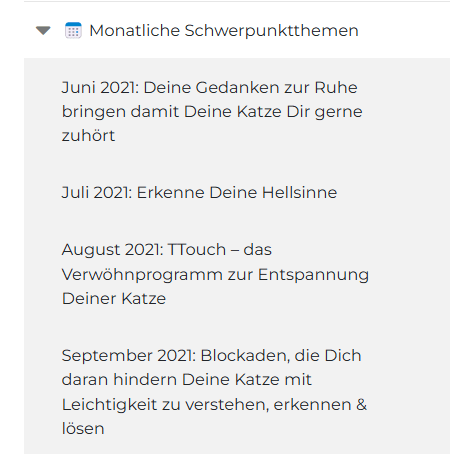The image size is (450, 454).
Task: Click the Monatliche Schwerpunktthemen heading text
Action: [224, 31]
